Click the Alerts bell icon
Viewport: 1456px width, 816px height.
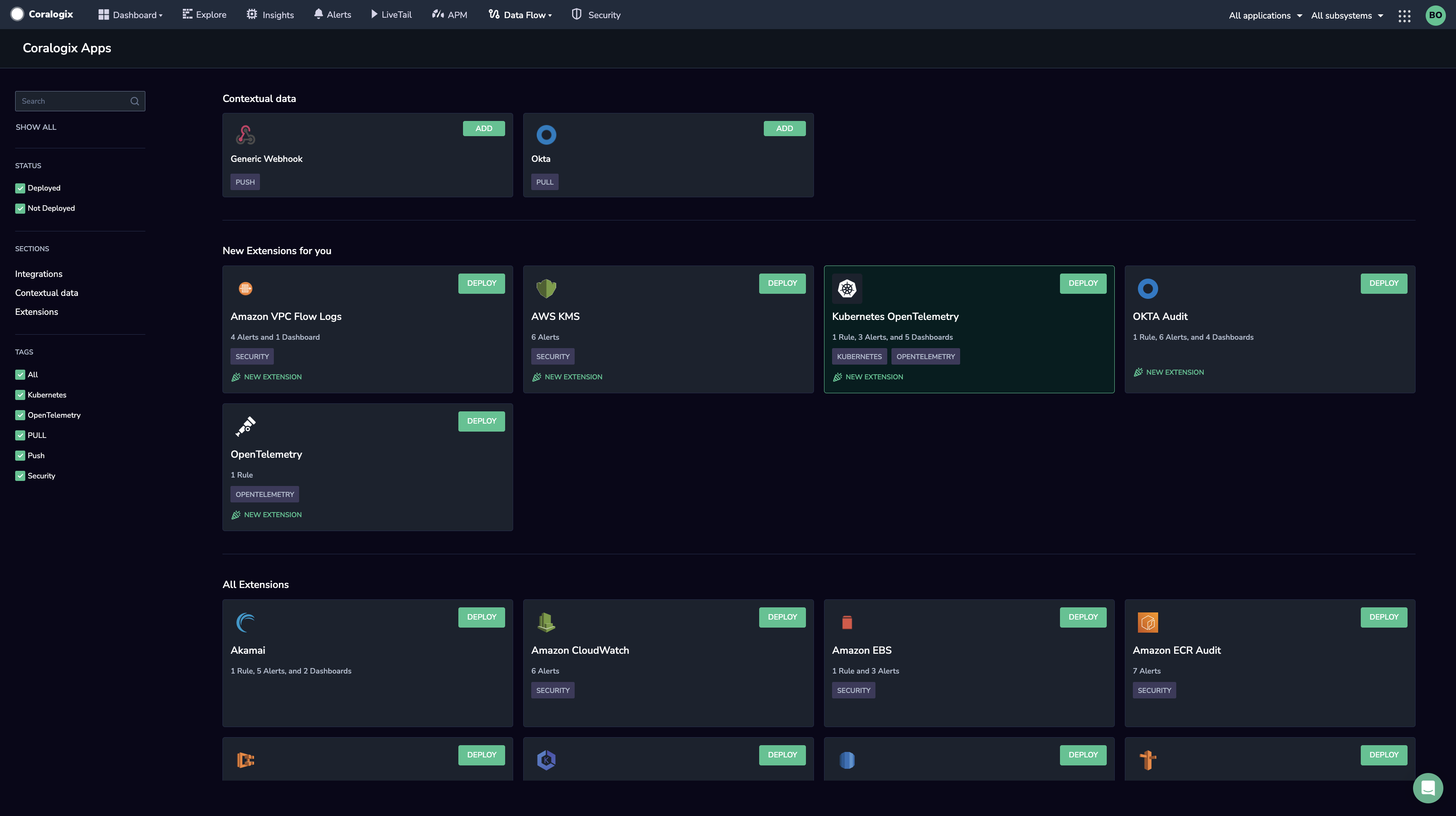(x=318, y=14)
